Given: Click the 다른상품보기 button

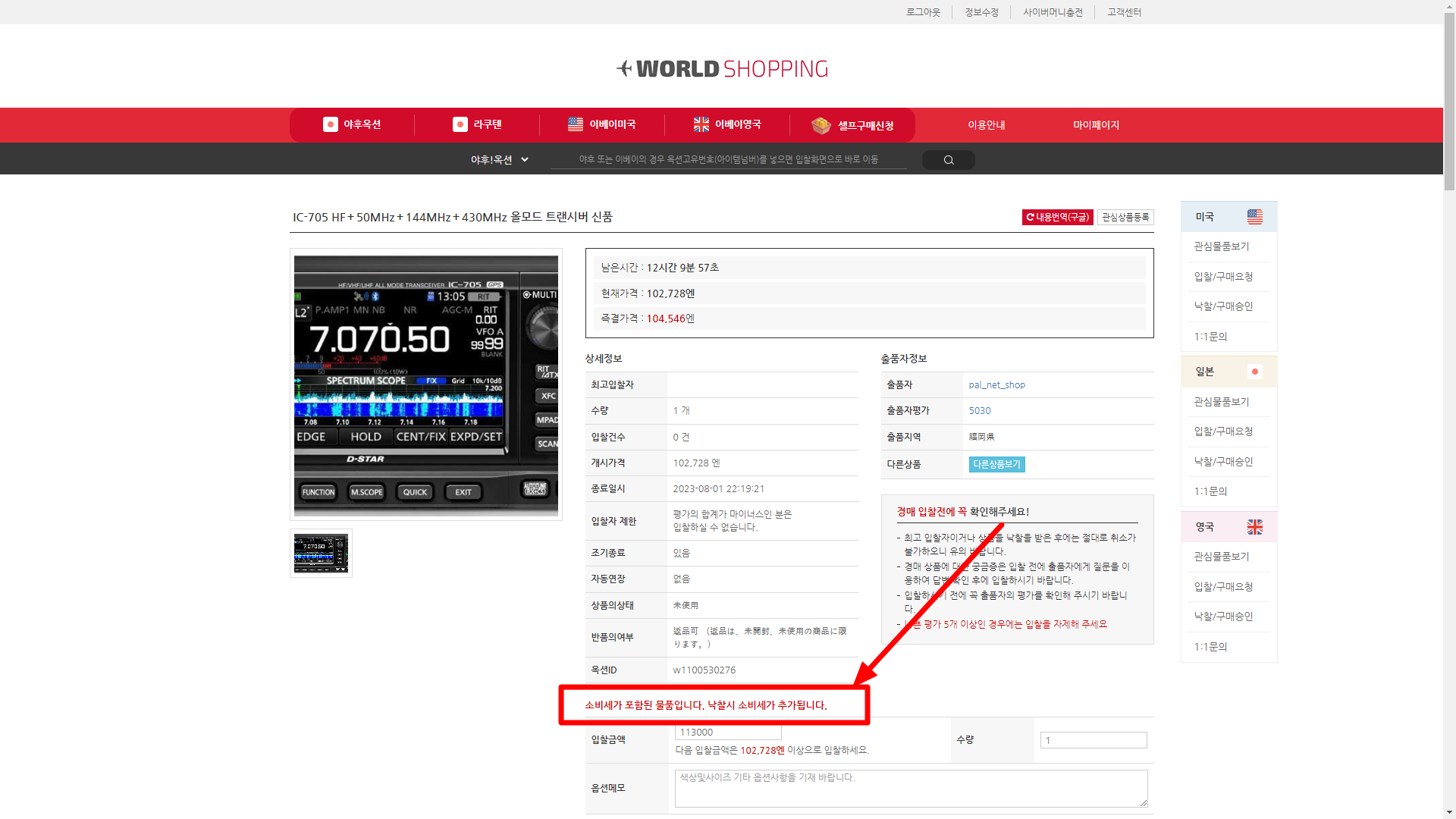Looking at the screenshot, I should [996, 464].
